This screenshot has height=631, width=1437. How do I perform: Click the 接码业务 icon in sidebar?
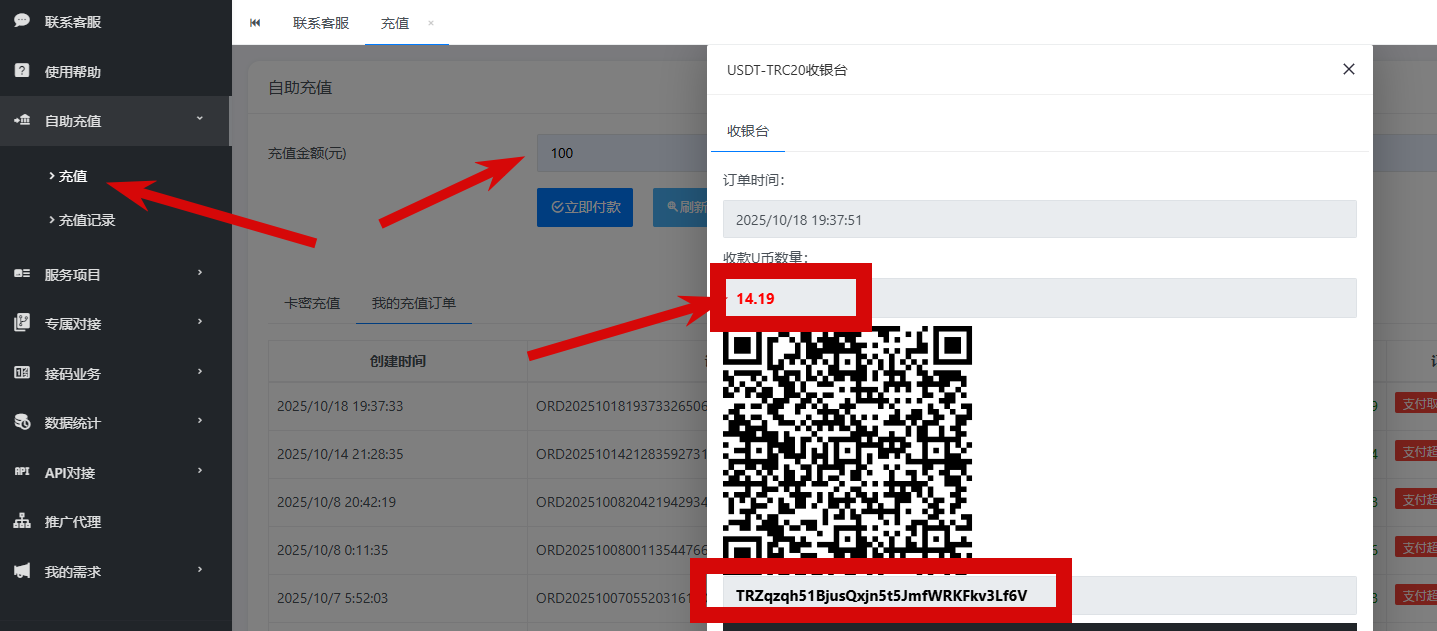[x=22, y=373]
